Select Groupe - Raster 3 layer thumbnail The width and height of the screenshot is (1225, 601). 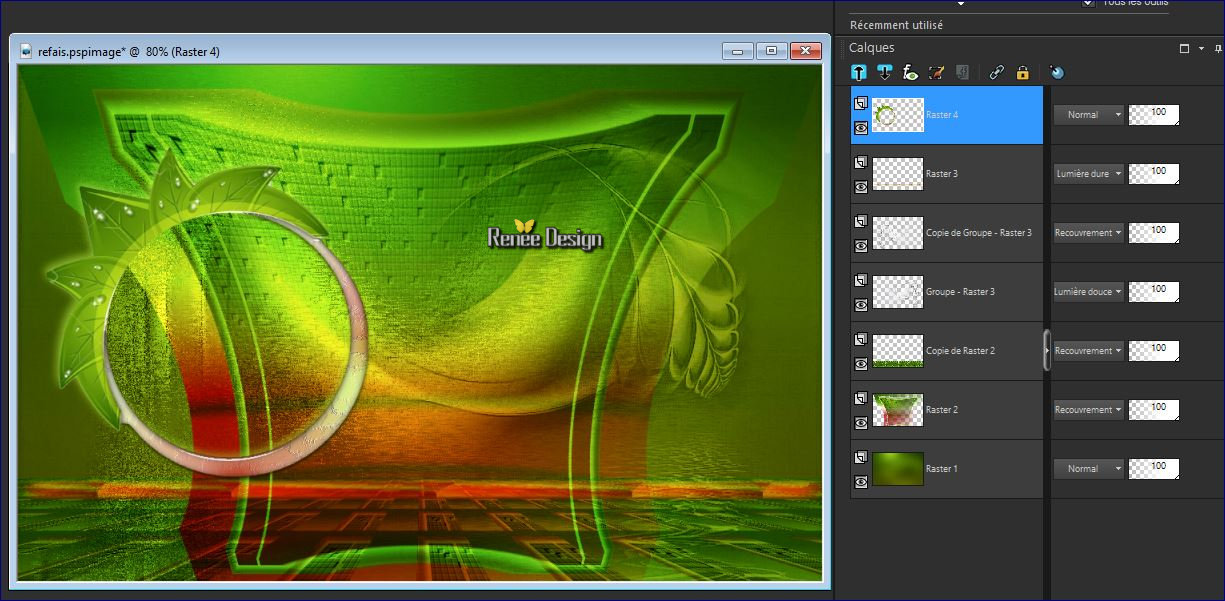897,292
